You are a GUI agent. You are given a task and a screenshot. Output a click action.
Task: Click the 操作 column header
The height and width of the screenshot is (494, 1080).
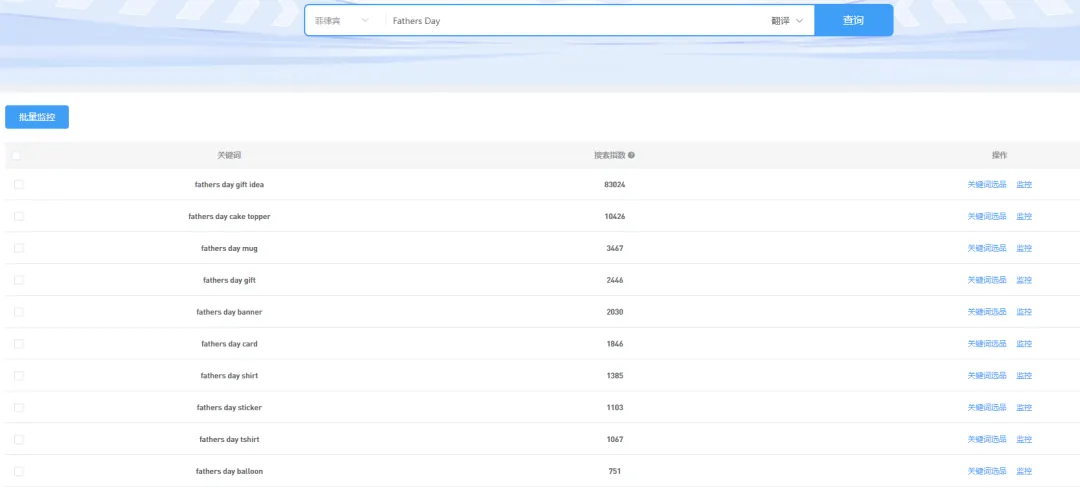pyautogui.click(x=999, y=156)
